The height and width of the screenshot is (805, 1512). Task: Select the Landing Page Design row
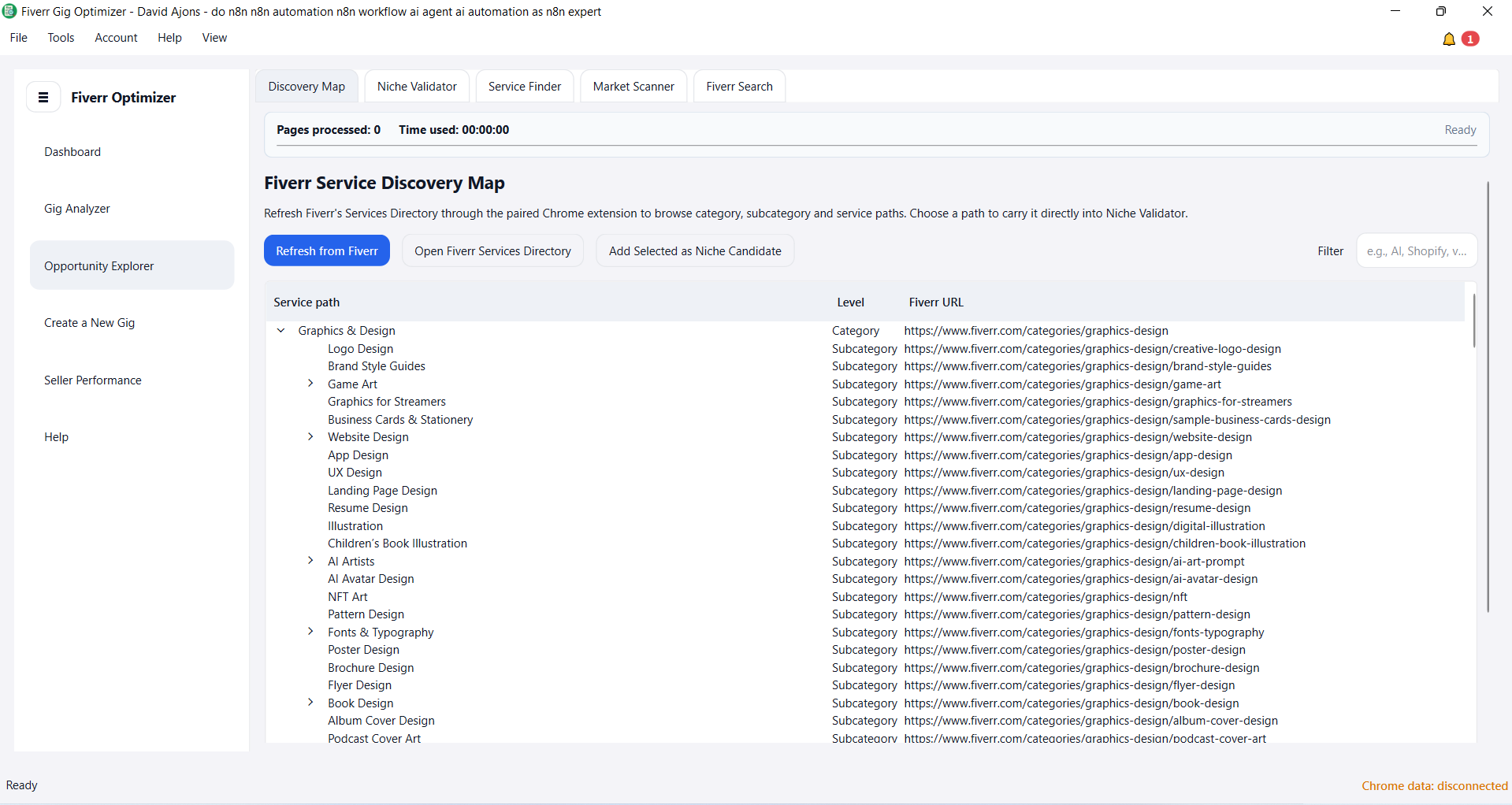(x=865, y=491)
